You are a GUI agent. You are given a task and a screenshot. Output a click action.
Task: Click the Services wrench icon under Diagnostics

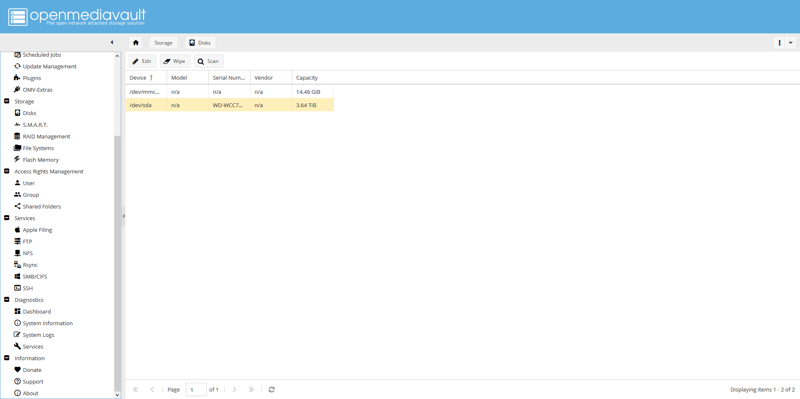coord(17,346)
